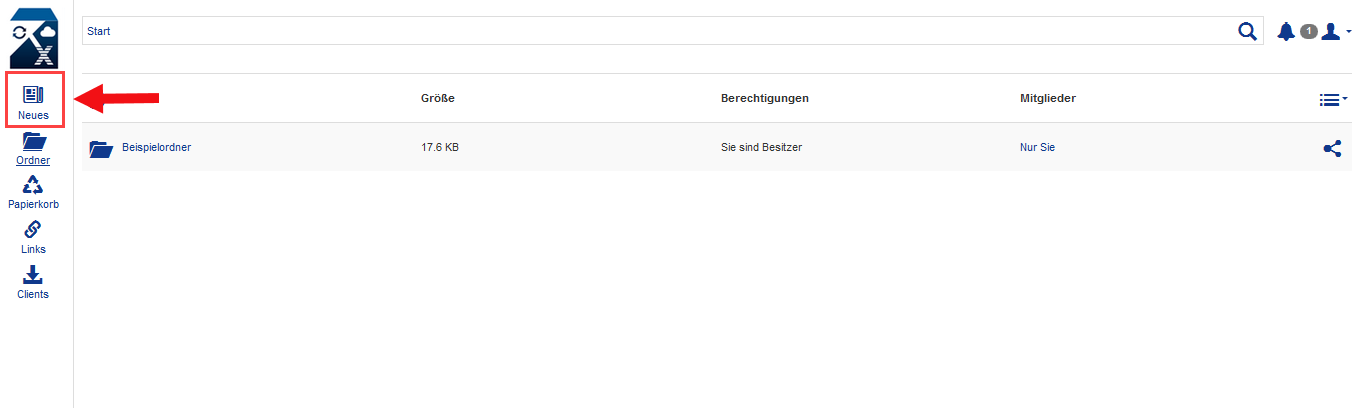Open the Beispielordner folder link
The height and width of the screenshot is (408, 1353).
pyautogui.click(x=156, y=147)
